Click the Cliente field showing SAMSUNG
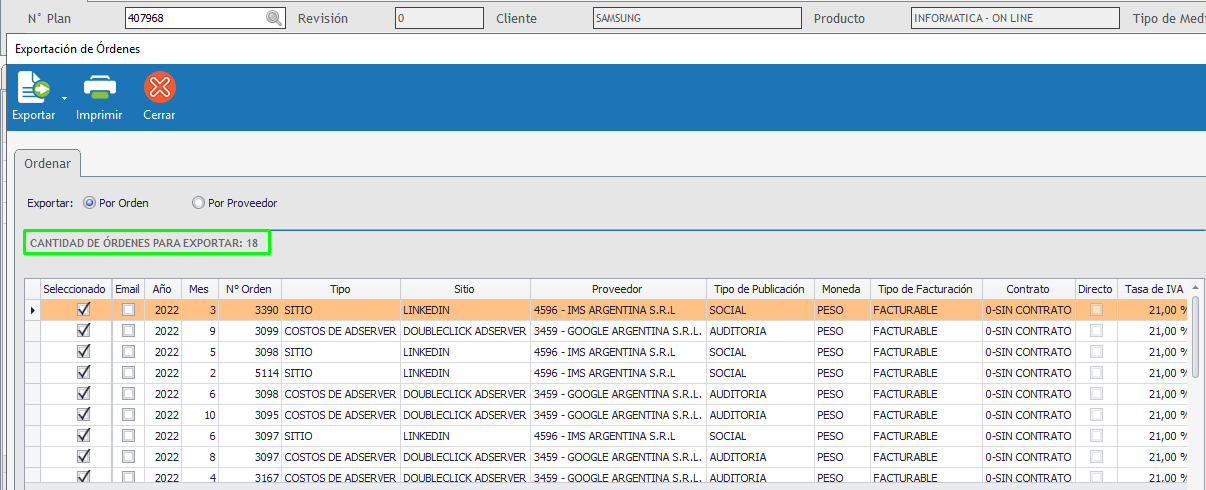This screenshot has width=1206, height=490. (696, 19)
